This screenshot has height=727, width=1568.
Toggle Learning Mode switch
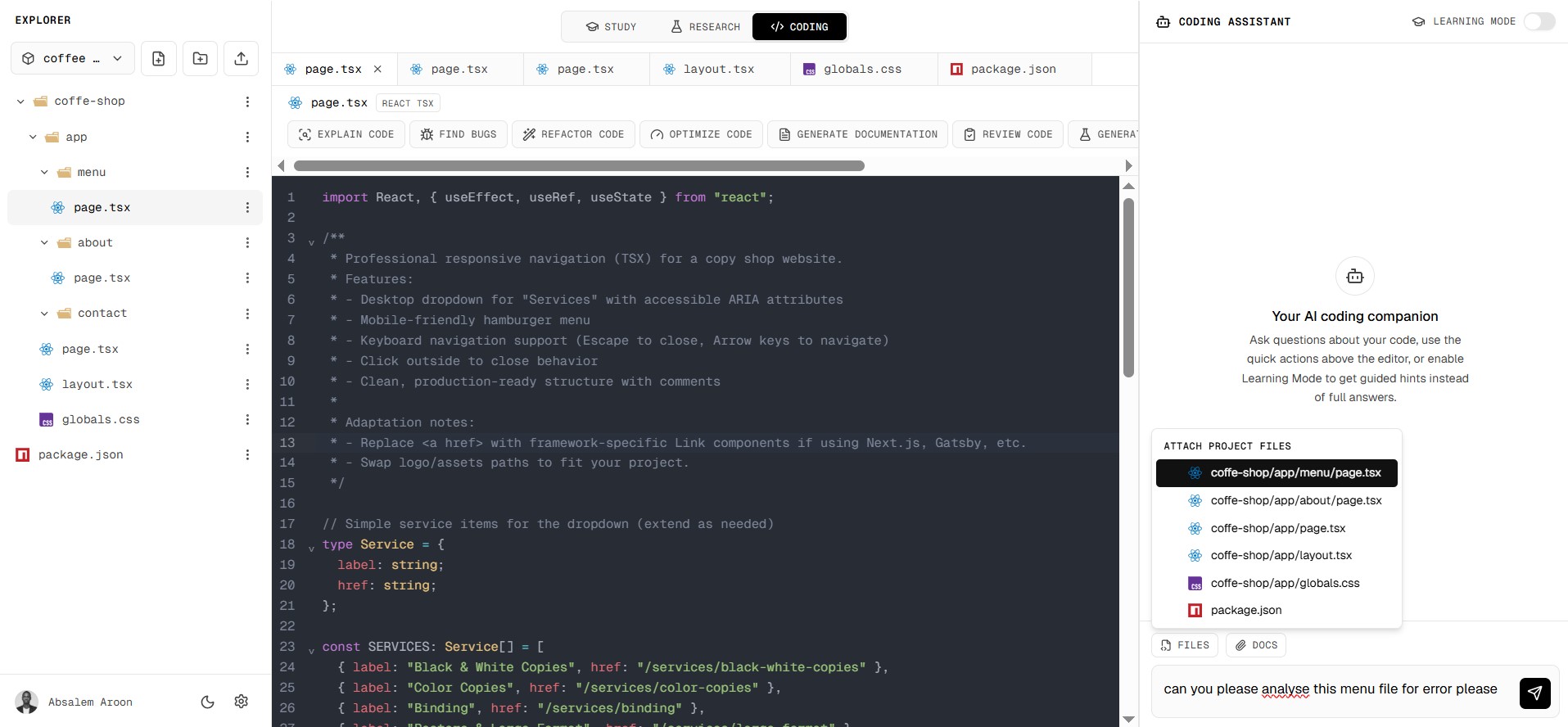(1539, 21)
